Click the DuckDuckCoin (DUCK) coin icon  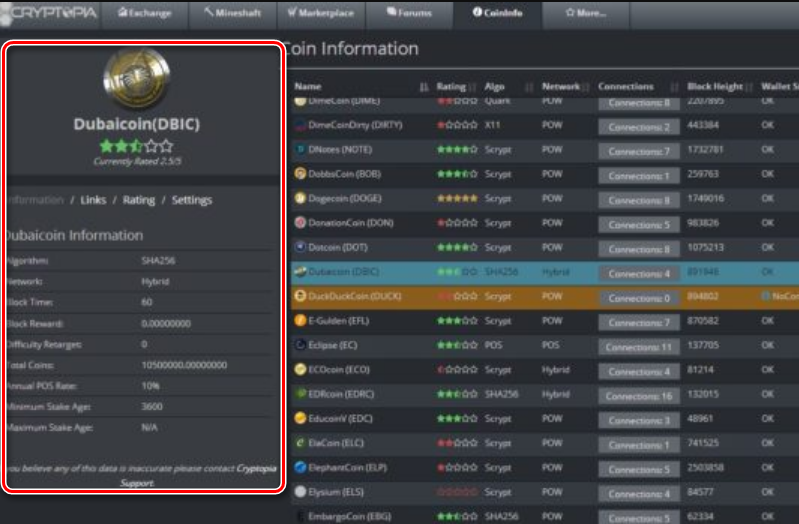click(x=300, y=296)
